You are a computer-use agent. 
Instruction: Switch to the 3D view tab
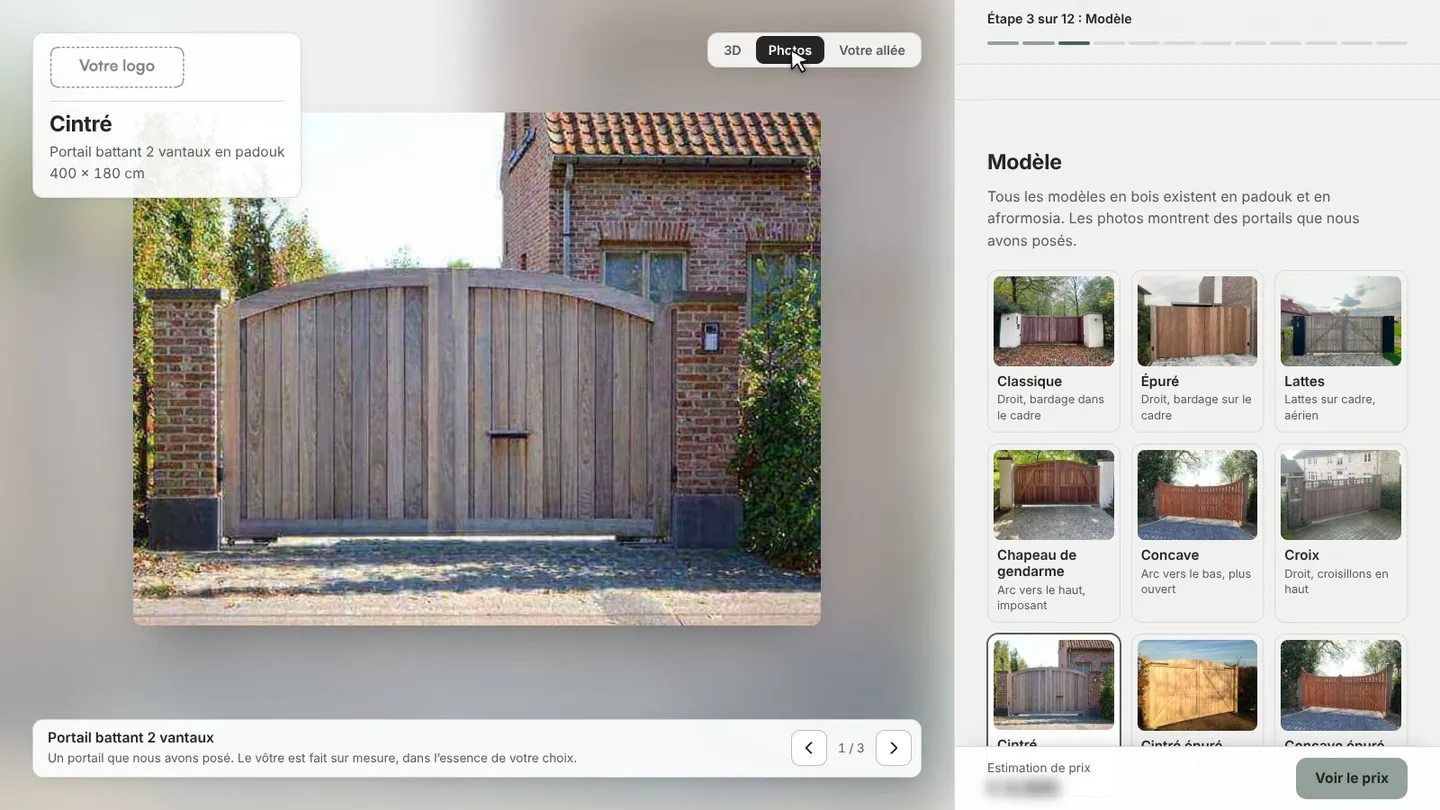pyautogui.click(x=733, y=50)
